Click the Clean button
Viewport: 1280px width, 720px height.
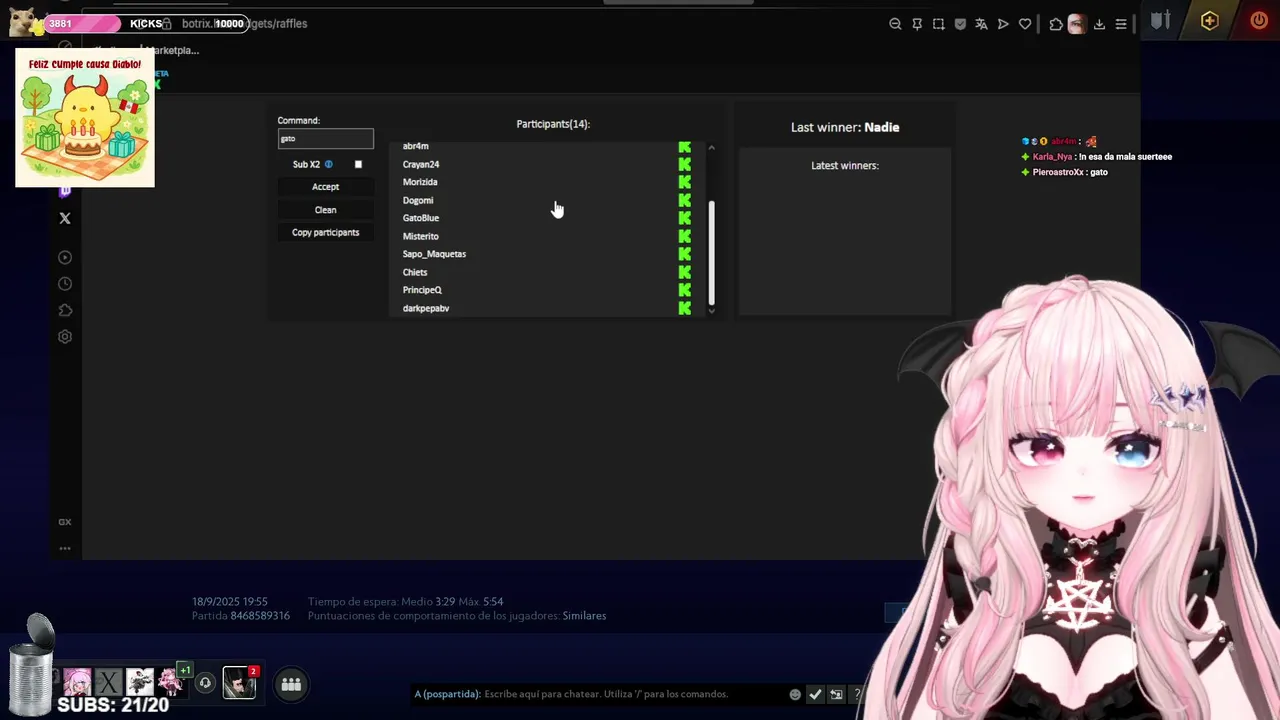click(x=325, y=210)
